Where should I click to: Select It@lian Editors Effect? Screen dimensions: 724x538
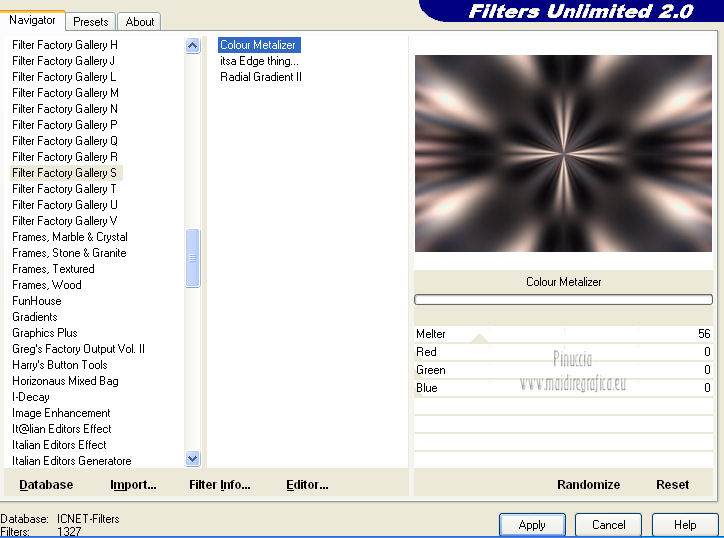point(61,429)
